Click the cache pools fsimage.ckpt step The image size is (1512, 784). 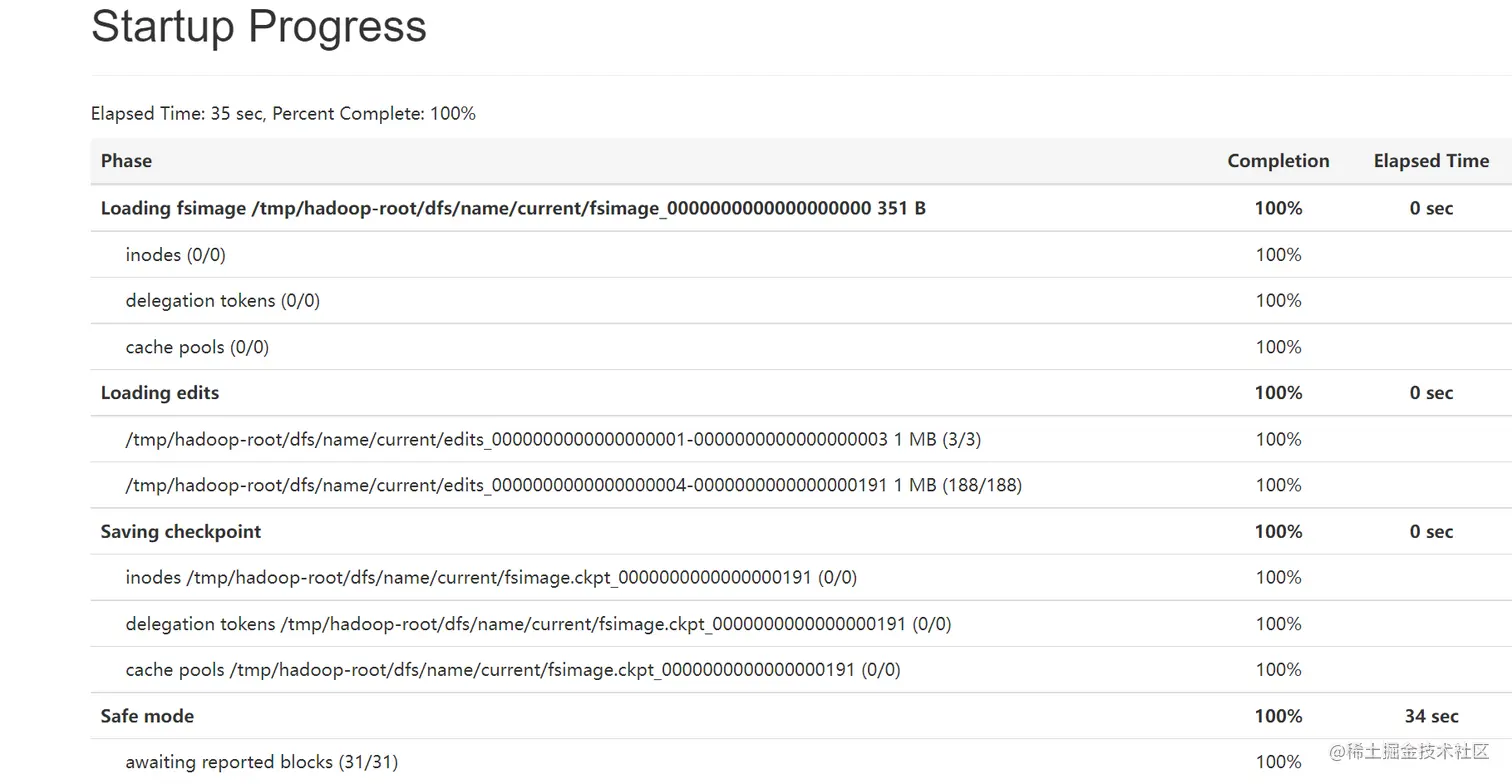coord(513,670)
